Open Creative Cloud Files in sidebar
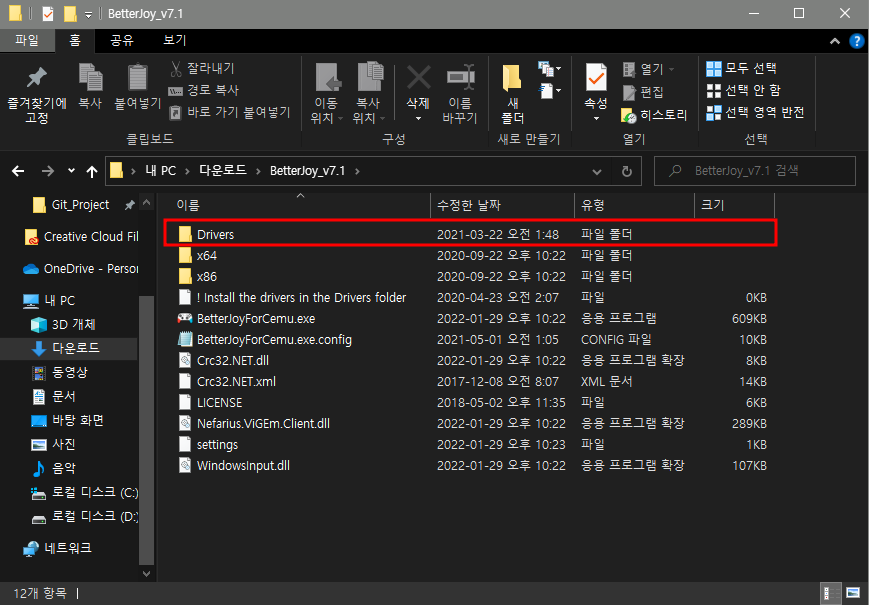The width and height of the screenshot is (869, 605). [x=81, y=237]
